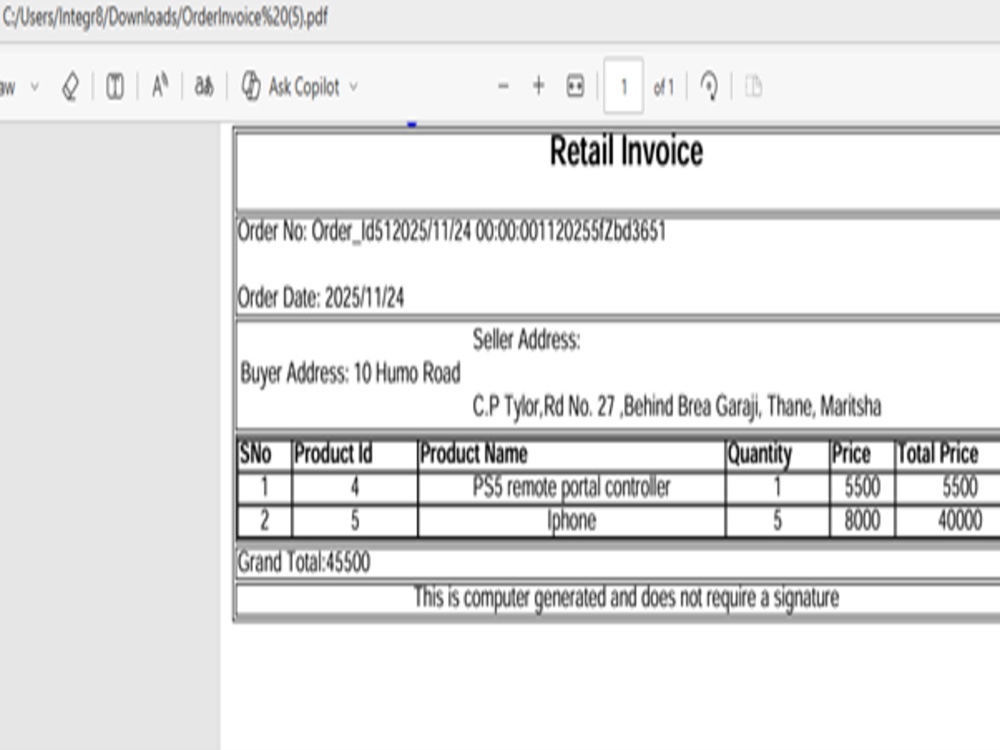Click the Order No text line
The height and width of the screenshot is (750, 1000).
452,231
